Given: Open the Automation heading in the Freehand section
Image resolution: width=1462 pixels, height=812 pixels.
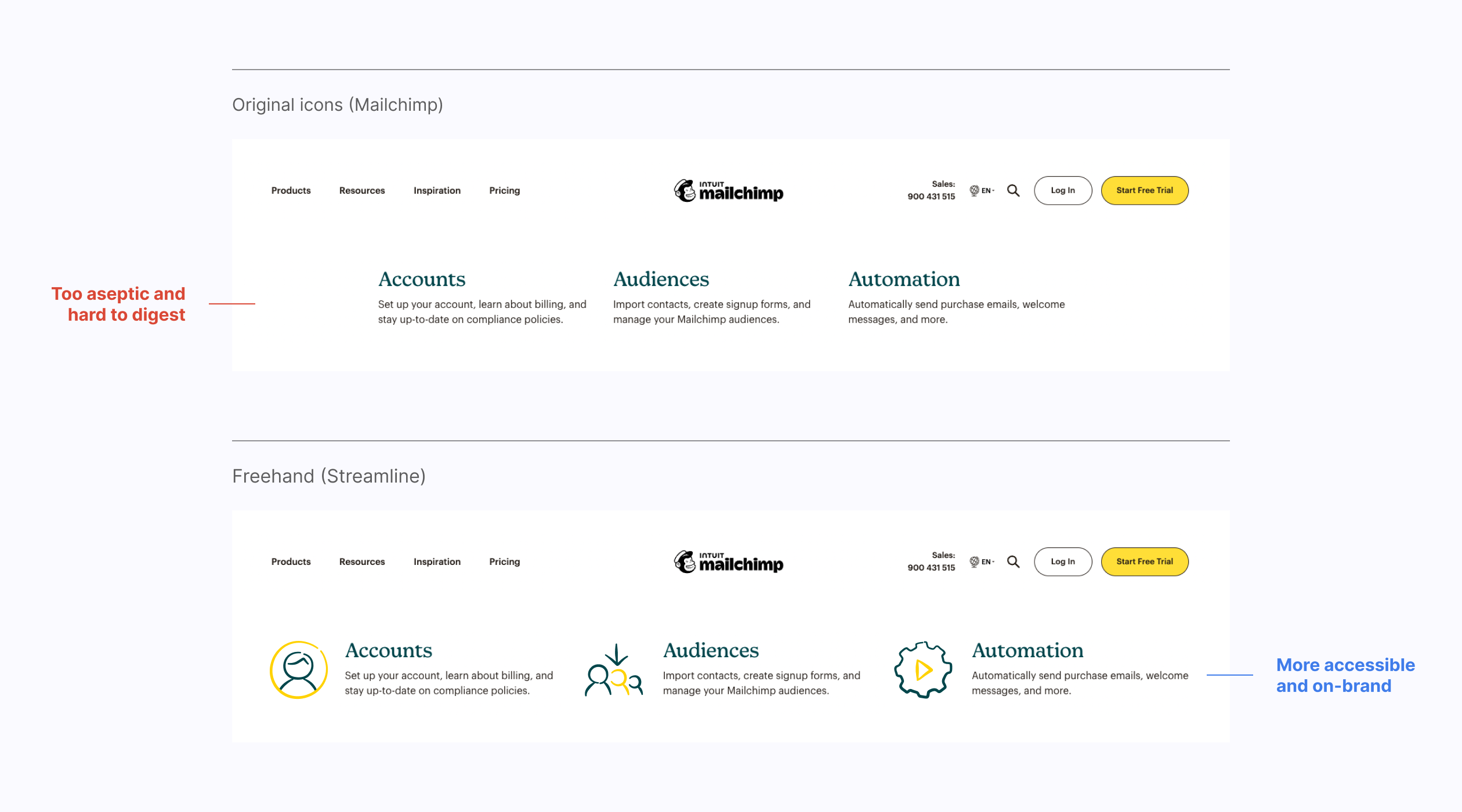Looking at the screenshot, I should click(x=1027, y=651).
